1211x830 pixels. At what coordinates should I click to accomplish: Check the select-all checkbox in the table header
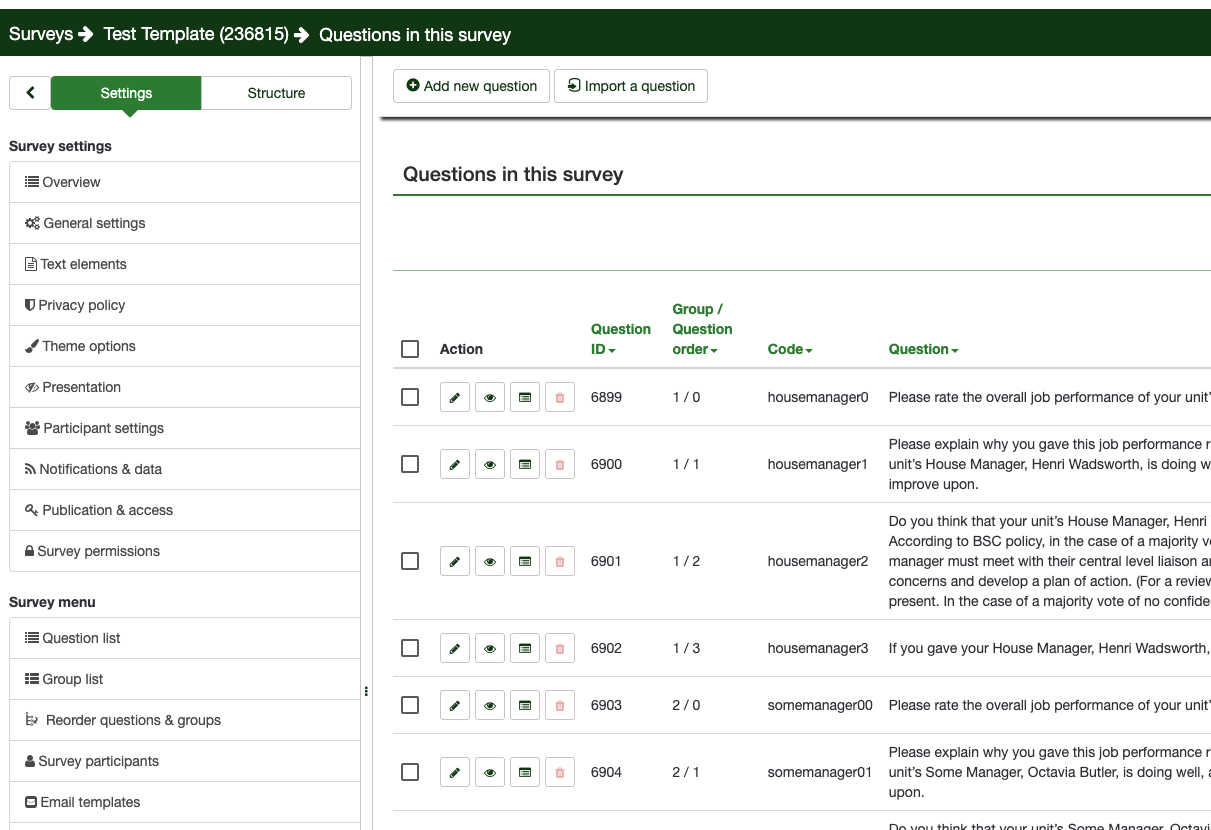(x=410, y=349)
